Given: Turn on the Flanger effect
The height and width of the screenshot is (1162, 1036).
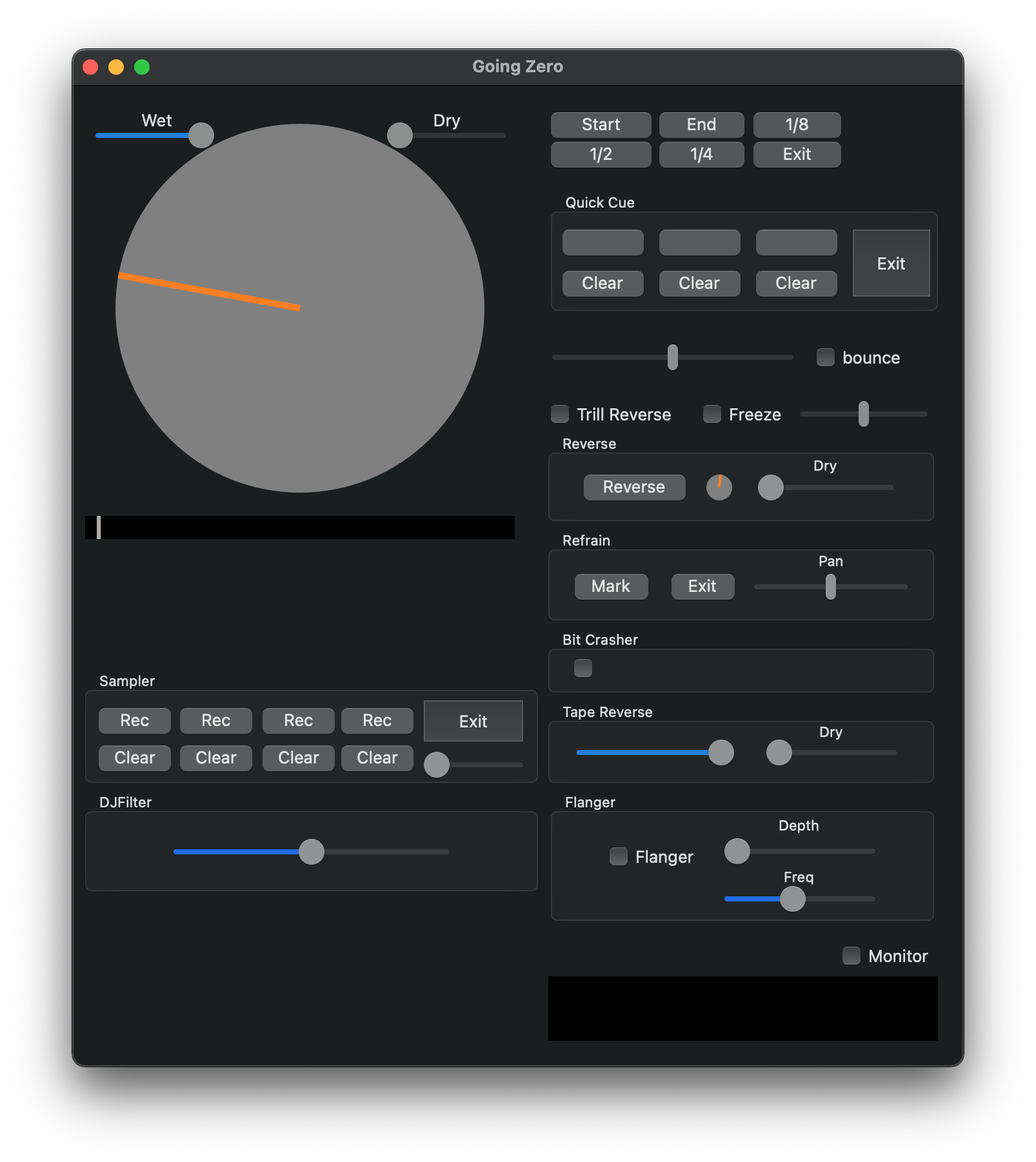Looking at the screenshot, I should point(618,856).
